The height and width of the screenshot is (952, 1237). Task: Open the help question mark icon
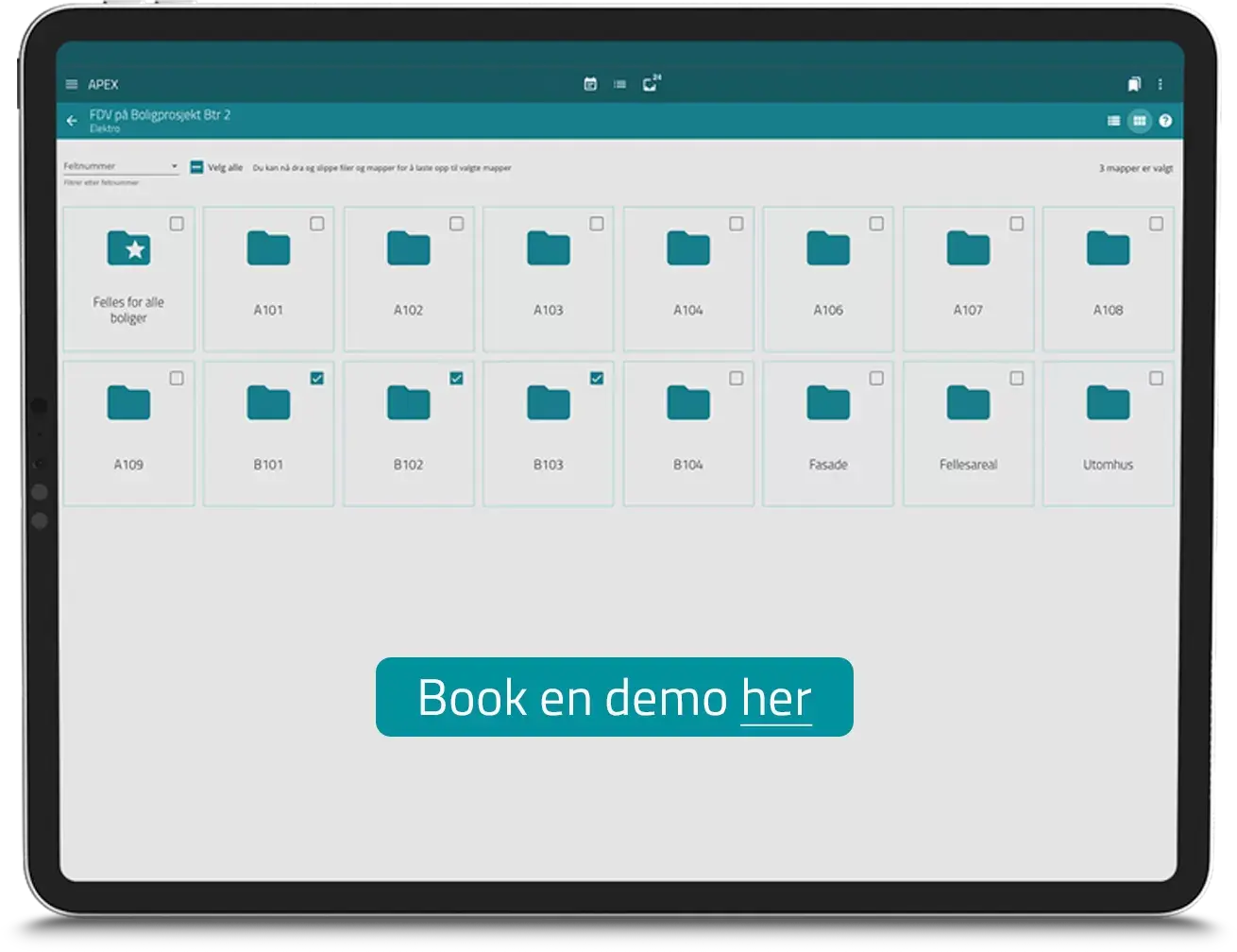pyautogui.click(x=1165, y=121)
